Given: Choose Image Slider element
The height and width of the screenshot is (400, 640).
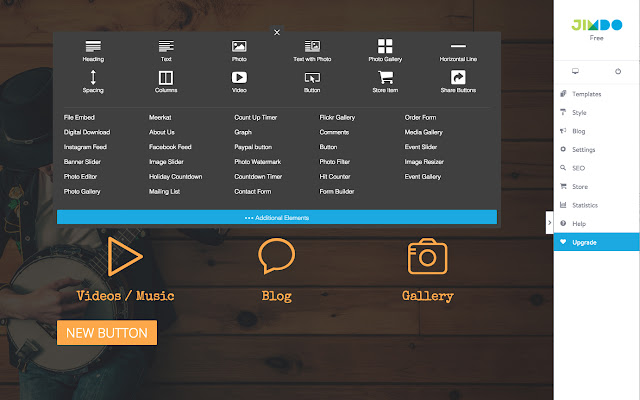Looking at the screenshot, I should [166, 162].
